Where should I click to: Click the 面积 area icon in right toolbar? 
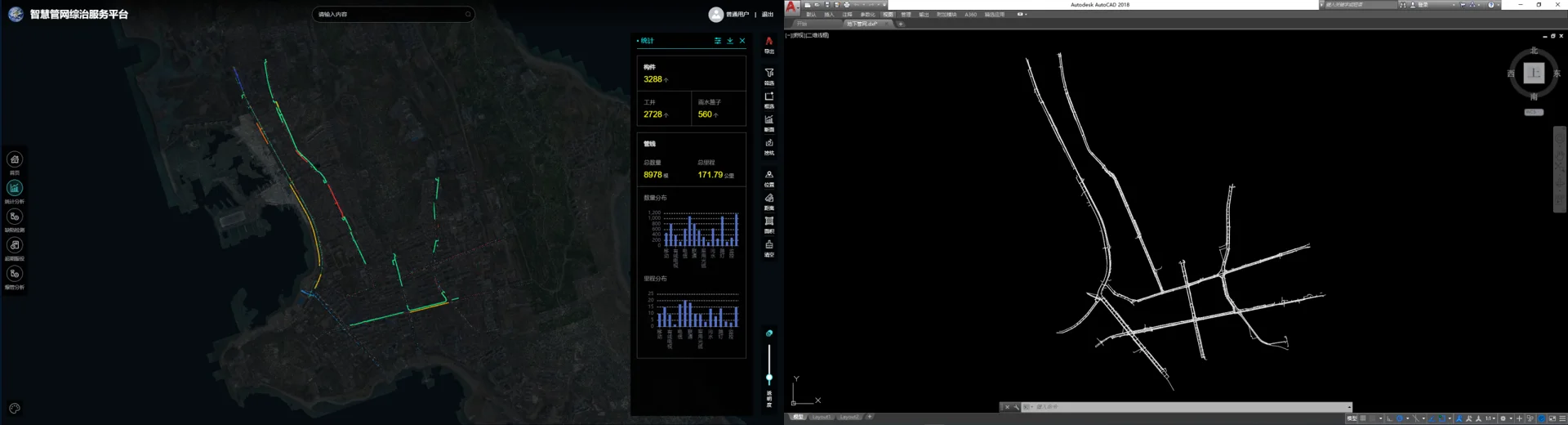(x=768, y=221)
